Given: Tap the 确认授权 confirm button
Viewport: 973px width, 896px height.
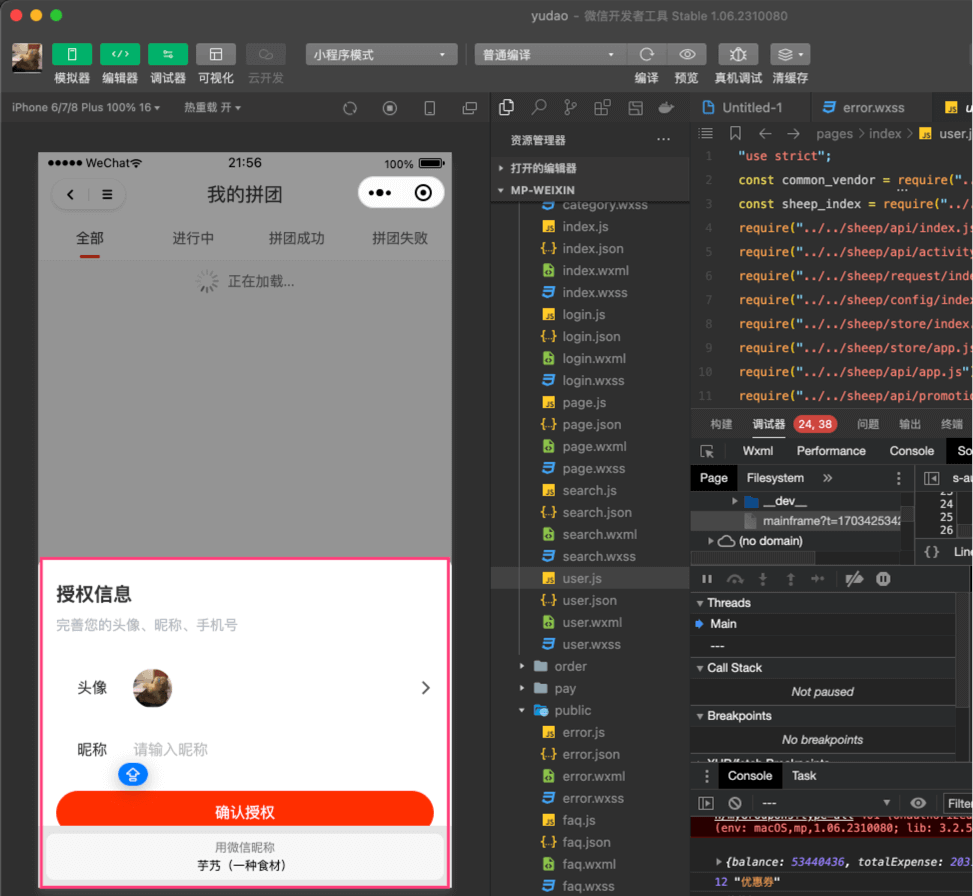Looking at the screenshot, I should click(245, 810).
